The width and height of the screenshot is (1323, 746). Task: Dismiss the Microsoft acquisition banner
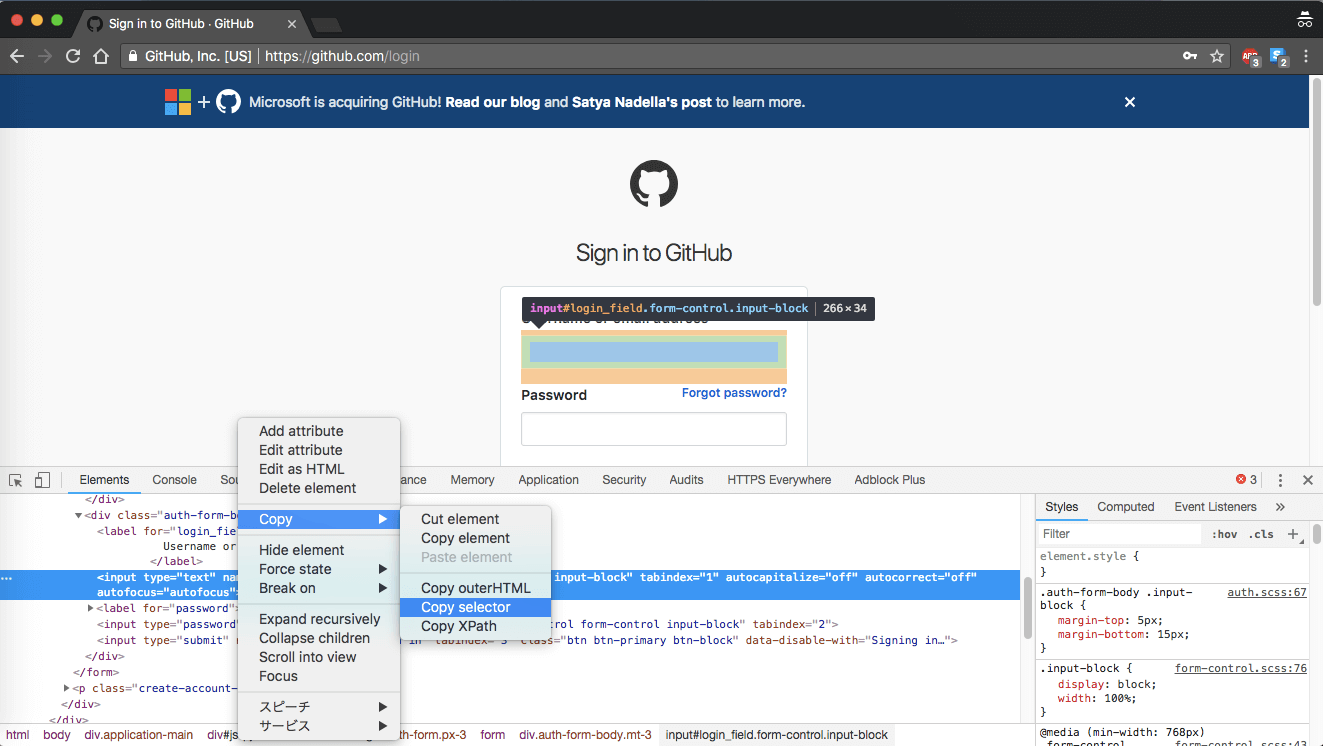pos(1130,102)
